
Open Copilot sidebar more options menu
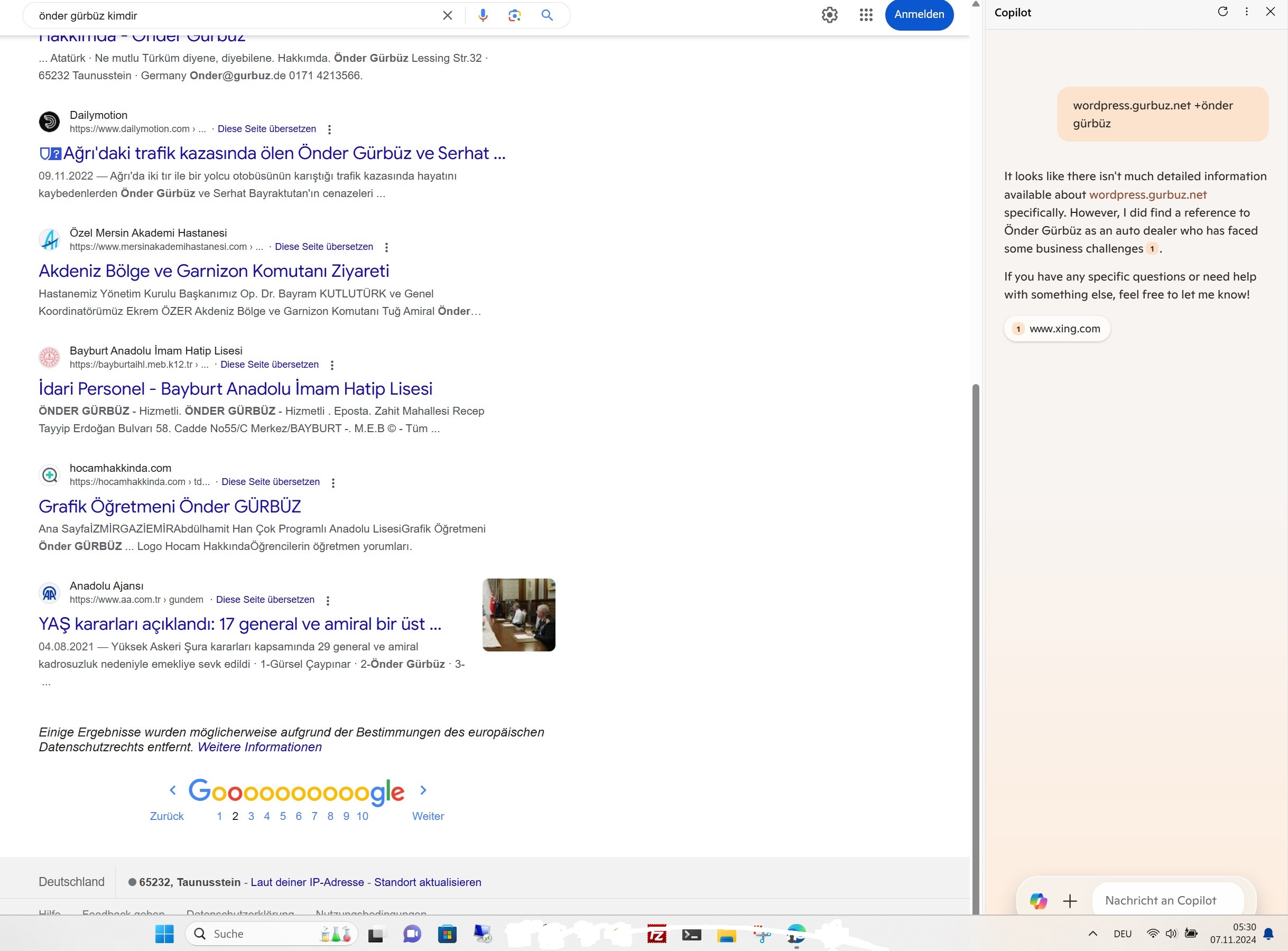[1247, 12]
